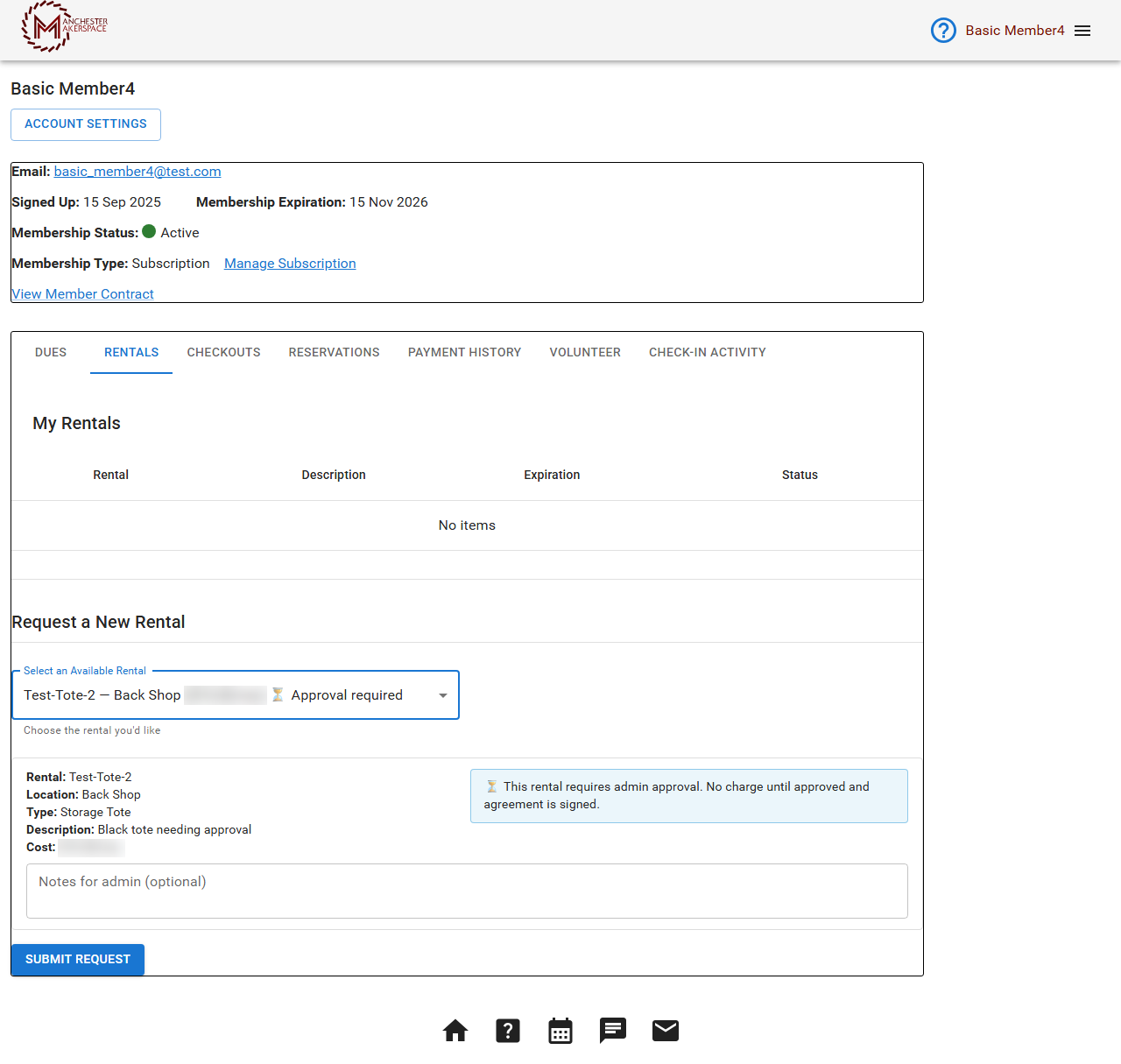Image resolution: width=1121 pixels, height=1064 pixels.
Task: View the Volunteer tab
Action: (x=585, y=352)
